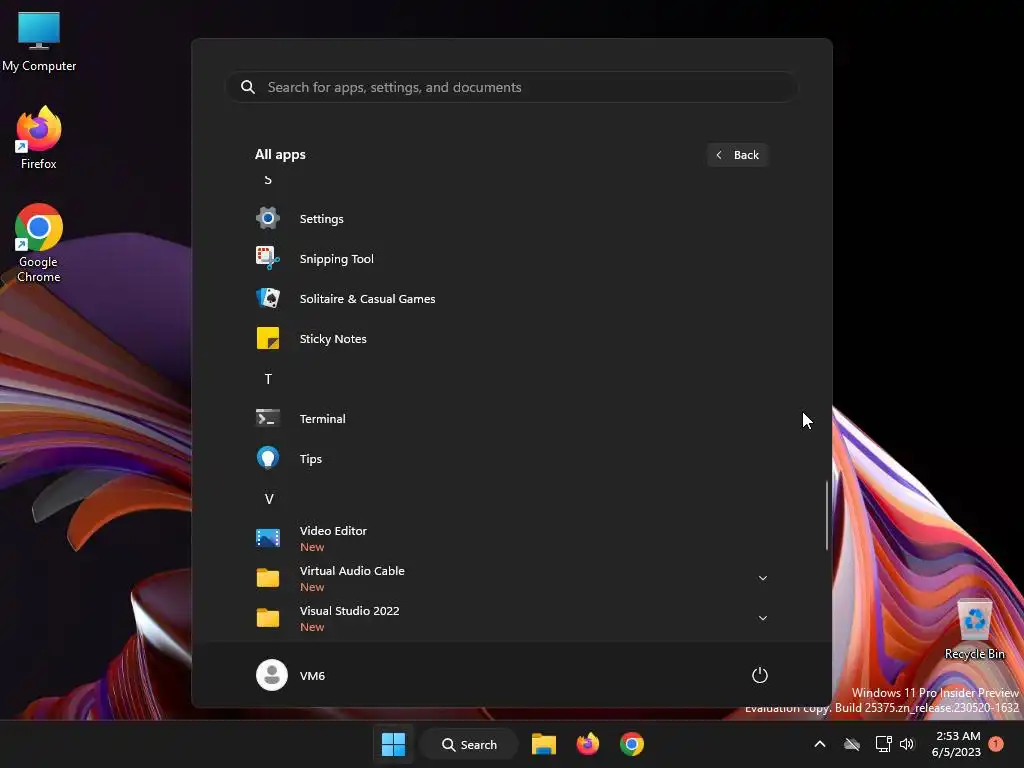Go back using the Back button
Image resolution: width=1024 pixels, height=768 pixels.
click(x=737, y=155)
